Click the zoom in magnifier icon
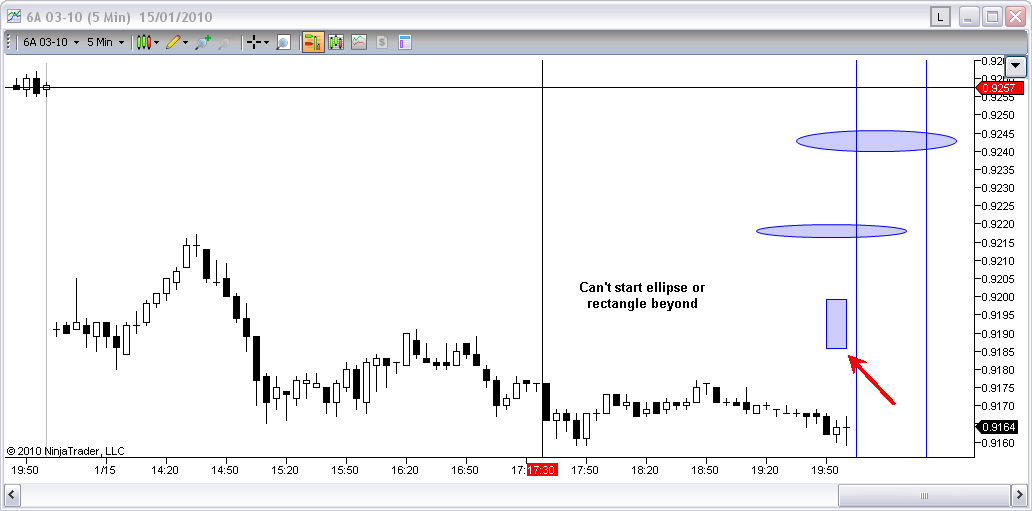Viewport: 1032px width, 511px height. pyautogui.click(x=203, y=42)
